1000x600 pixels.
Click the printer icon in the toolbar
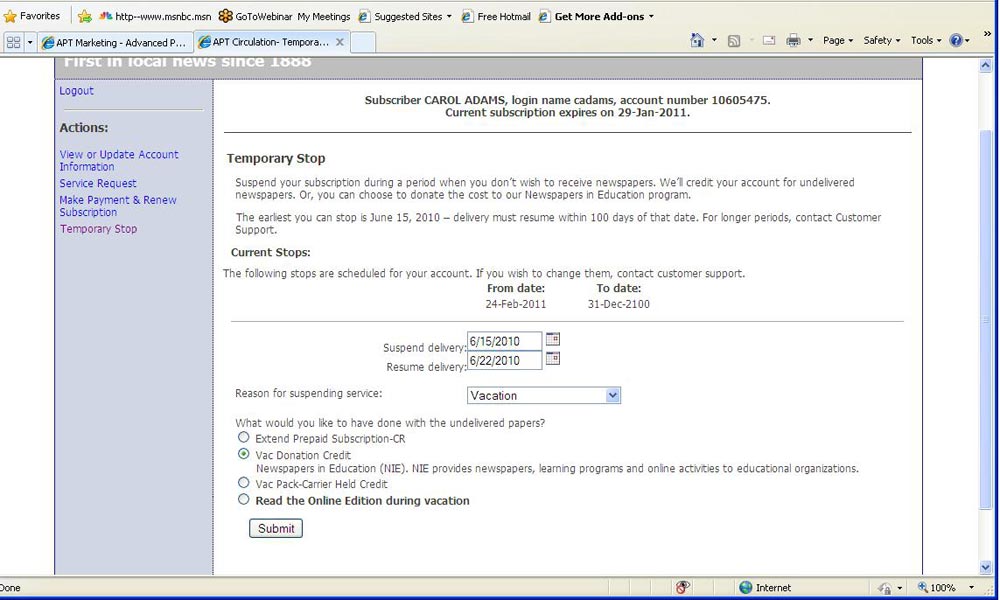(793, 41)
